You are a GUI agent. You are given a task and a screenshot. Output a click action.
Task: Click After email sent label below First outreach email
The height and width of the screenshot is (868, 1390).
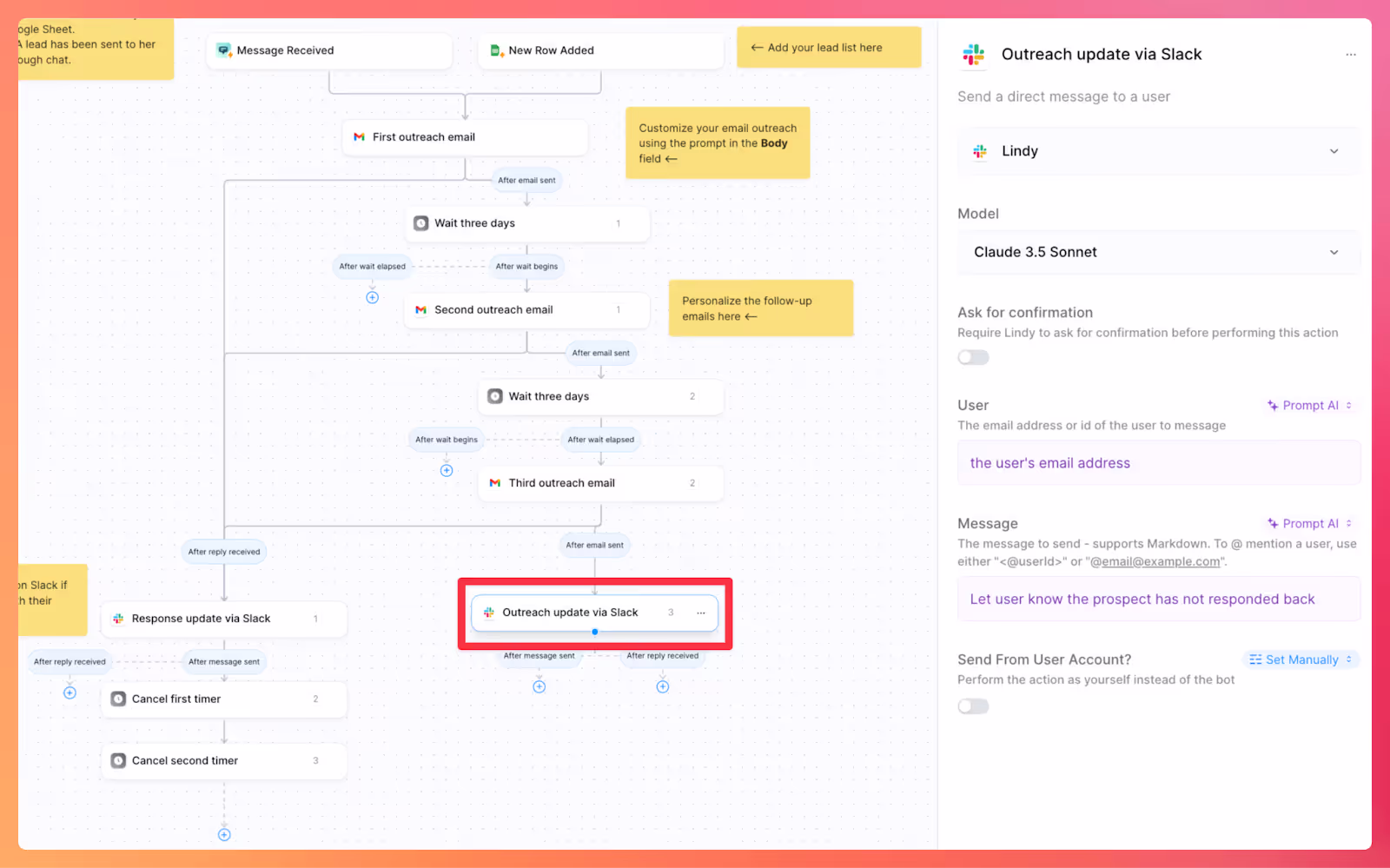pyautogui.click(x=526, y=181)
